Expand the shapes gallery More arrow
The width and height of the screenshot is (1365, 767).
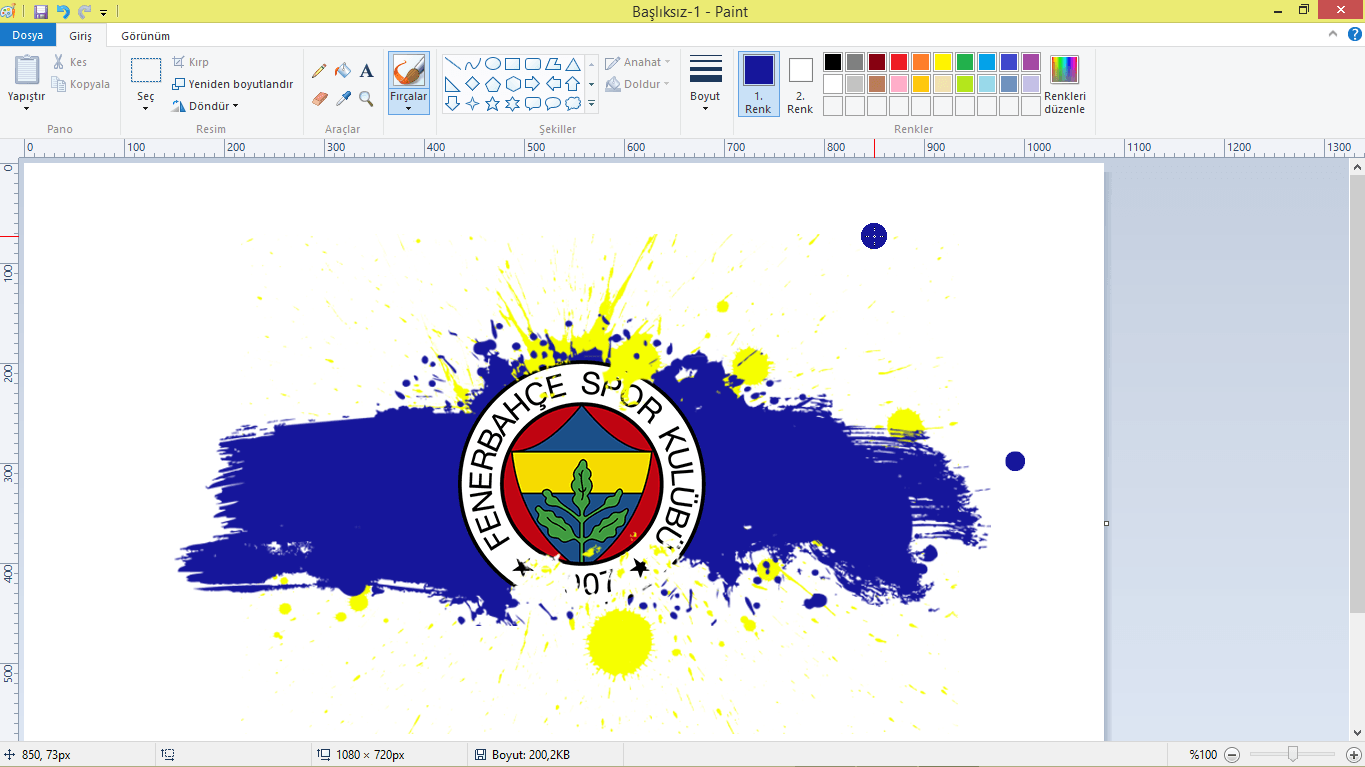(x=592, y=103)
